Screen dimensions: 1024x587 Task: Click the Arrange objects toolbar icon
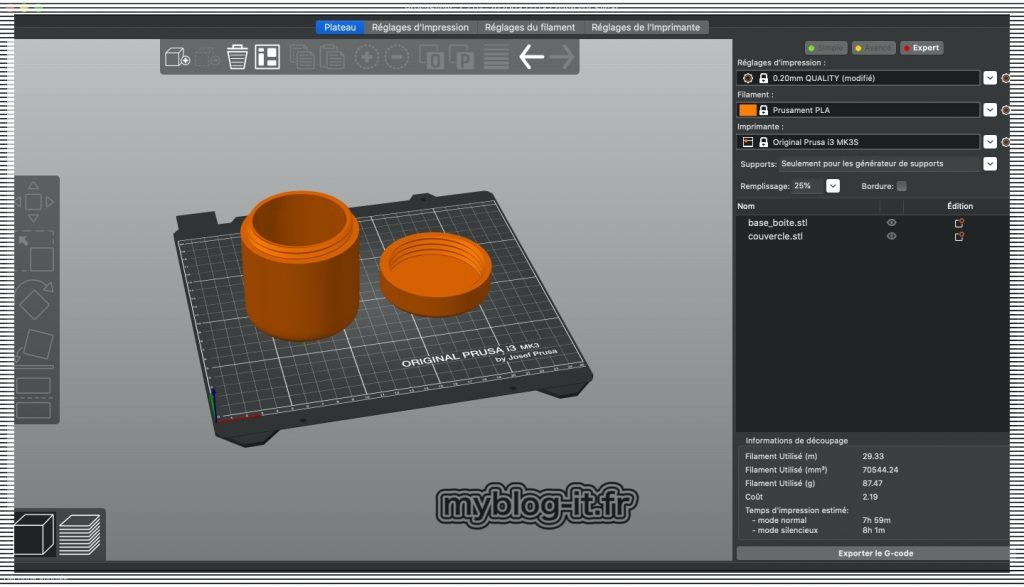point(267,57)
